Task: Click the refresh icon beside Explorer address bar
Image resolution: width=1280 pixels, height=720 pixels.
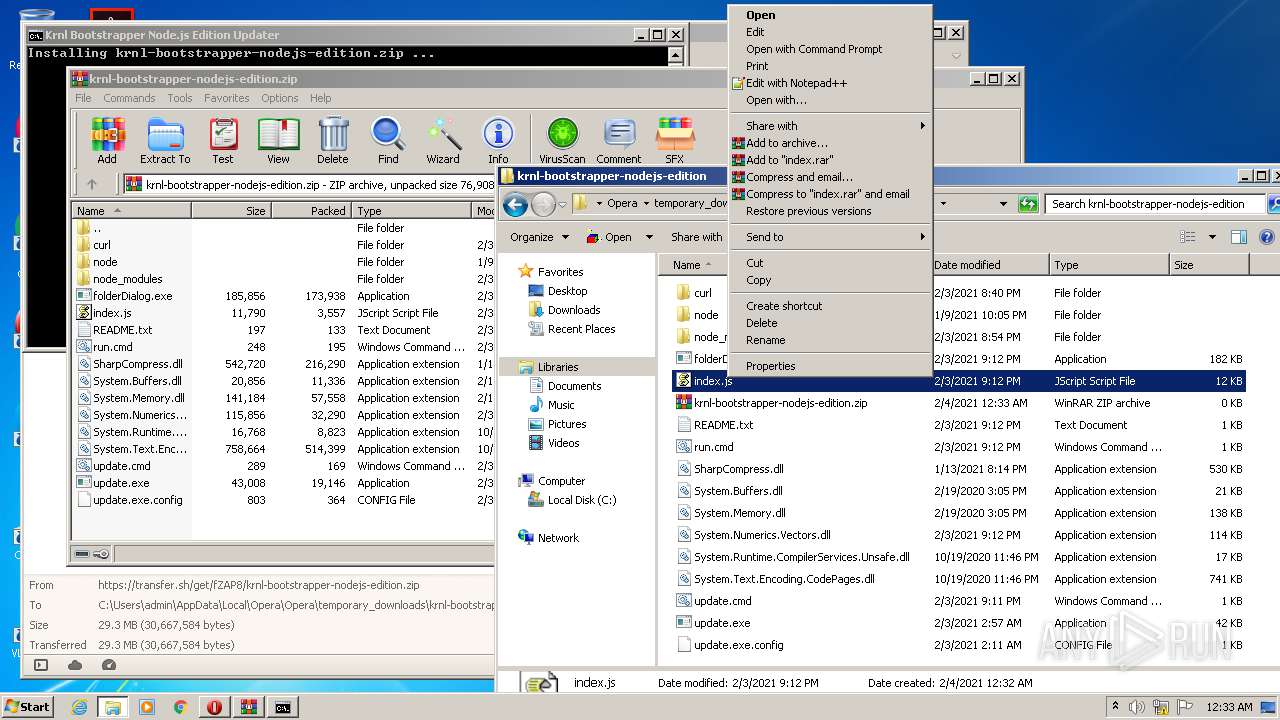Action: (x=1028, y=204)
